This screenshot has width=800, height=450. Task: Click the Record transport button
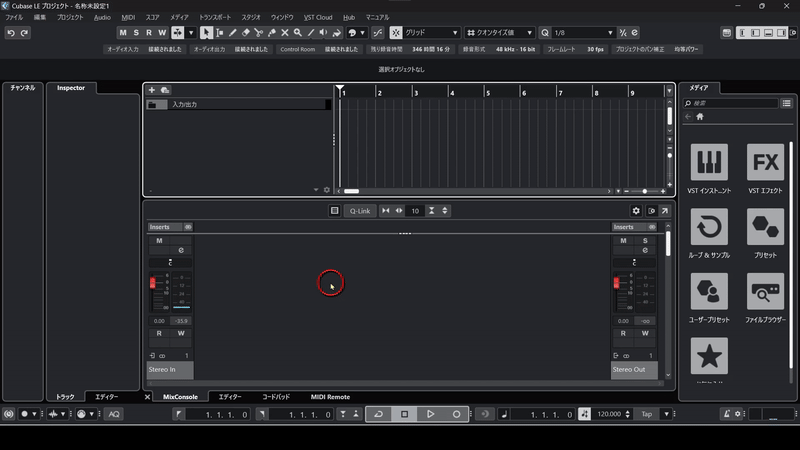457,414
